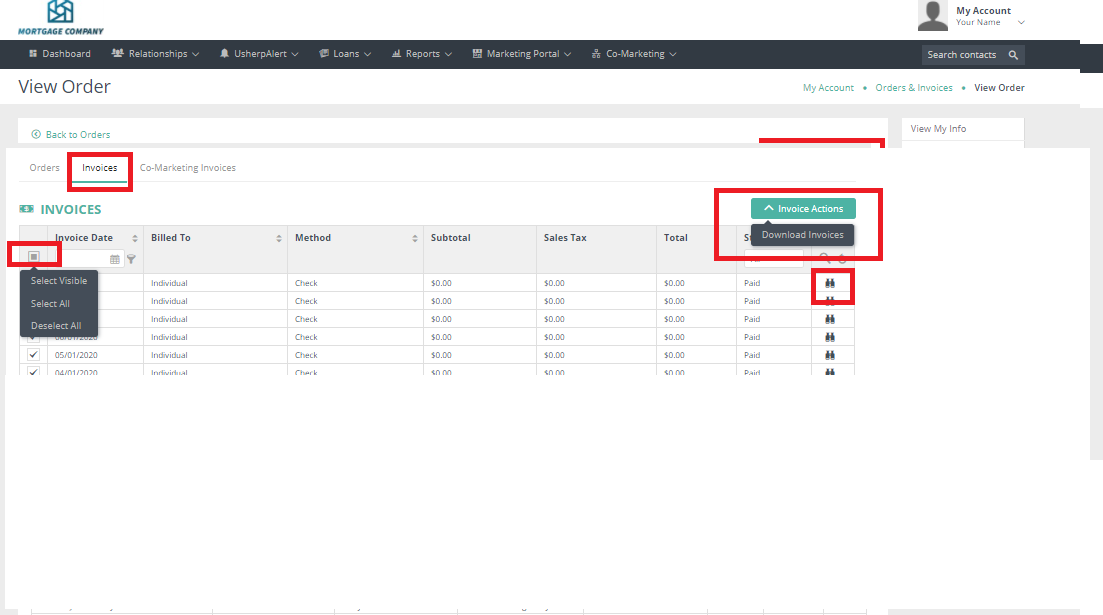This screenshot has height=615, width=1103.
Task: Click Download Invoices option
Action: (x=802, y=235)
